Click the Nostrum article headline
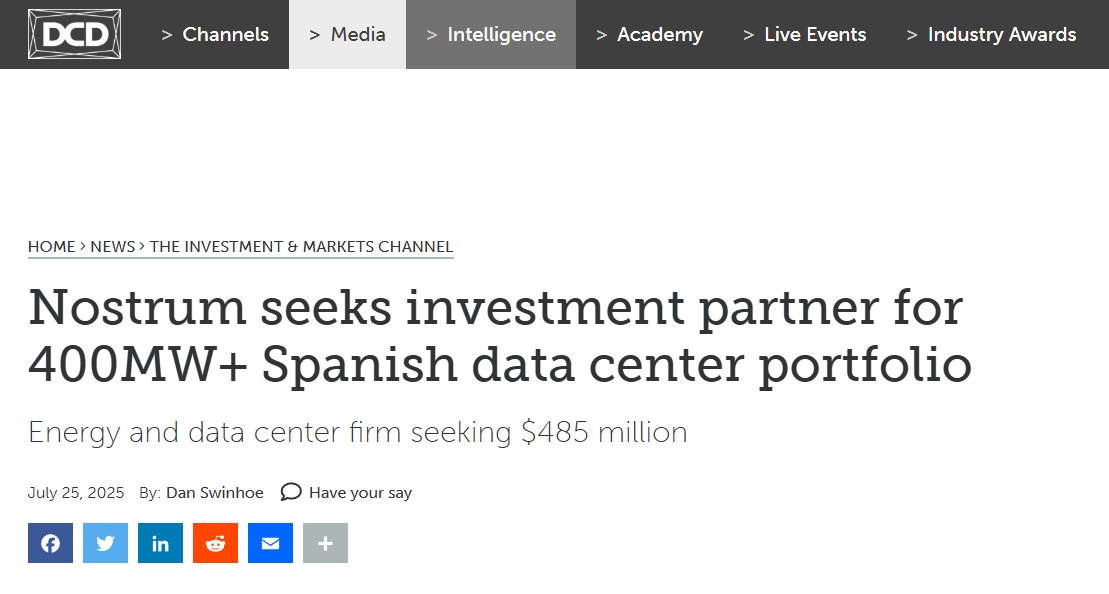Image resolution: width=1109 pixels, height=594 pixels. [500, 336]
